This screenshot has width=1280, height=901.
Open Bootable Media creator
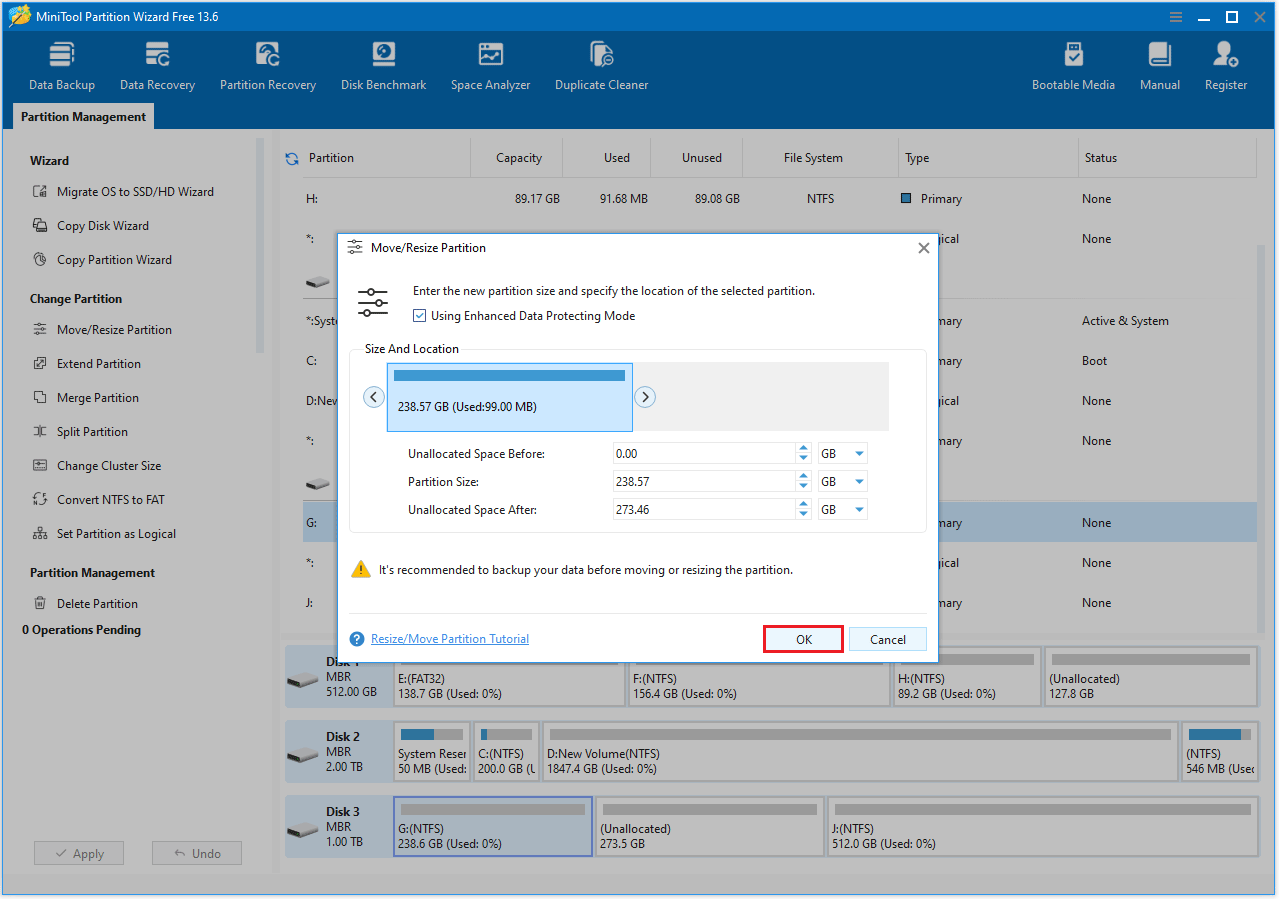point(1073,63)
